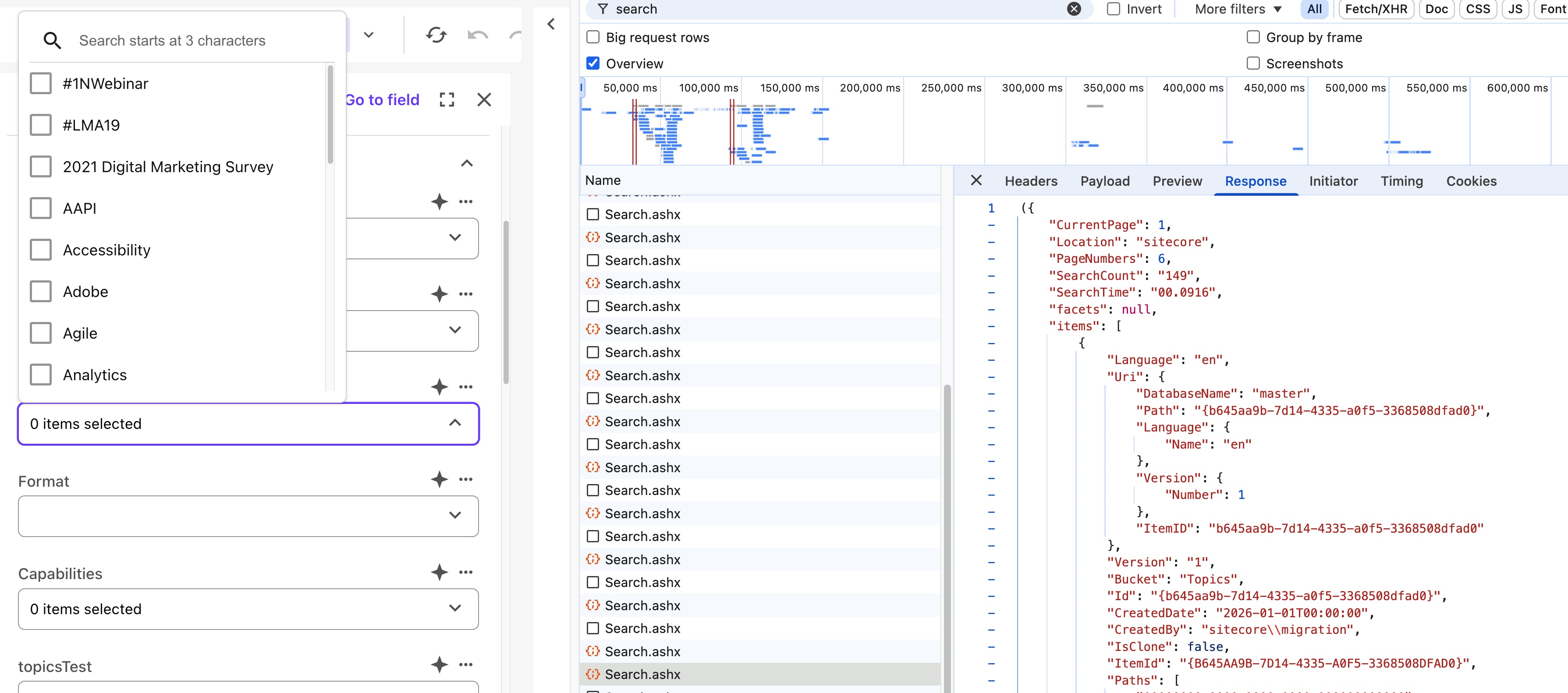The width and height of the screenshot is (1568, 693).
Task: Open the more options dots next to Format
Action: click(466, 479)
